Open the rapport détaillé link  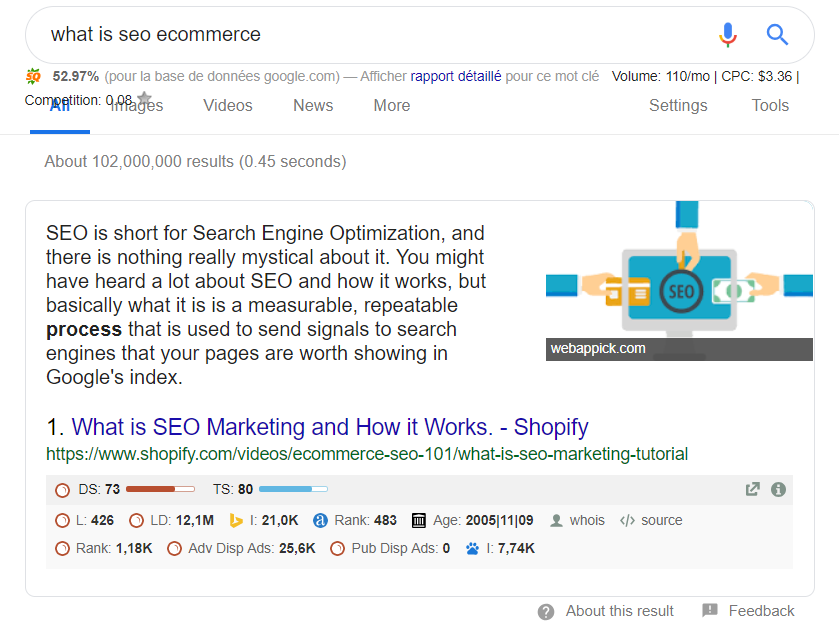point(456,77)
